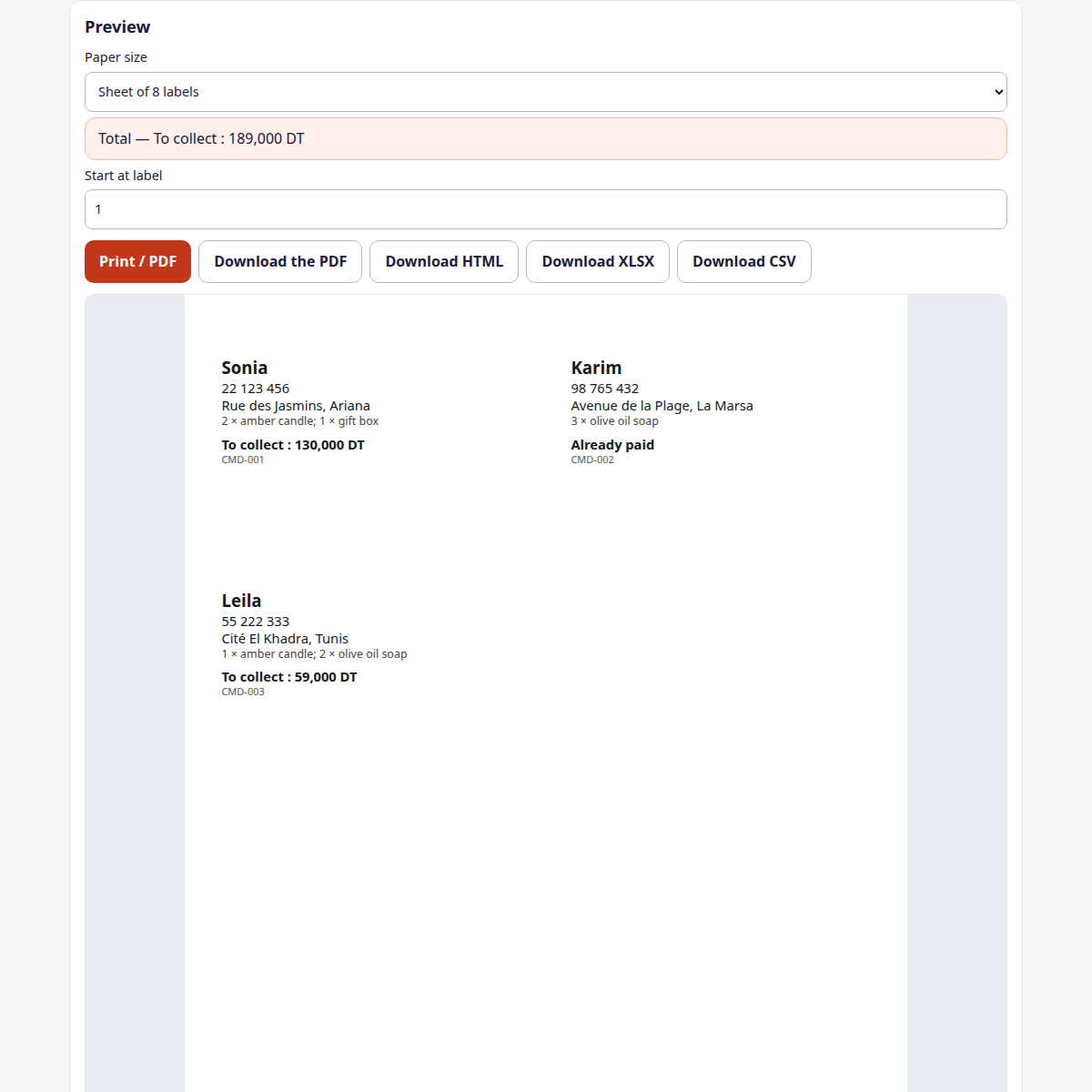1092x1092 pixels.
Task: Click To collect : 59,000 DT text
Action: coord(289,677)
